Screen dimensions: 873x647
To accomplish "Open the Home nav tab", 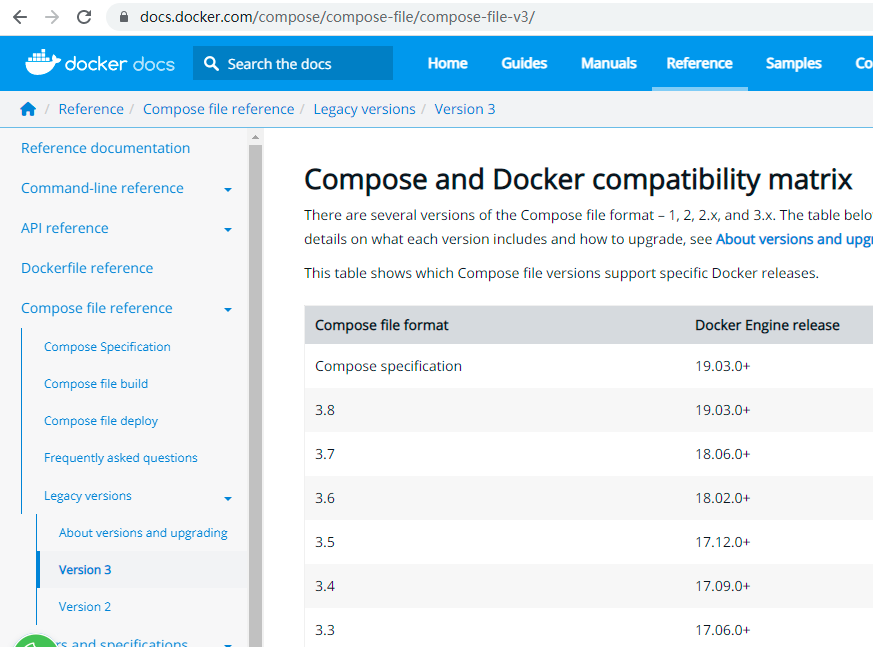I will pos(448,63).
